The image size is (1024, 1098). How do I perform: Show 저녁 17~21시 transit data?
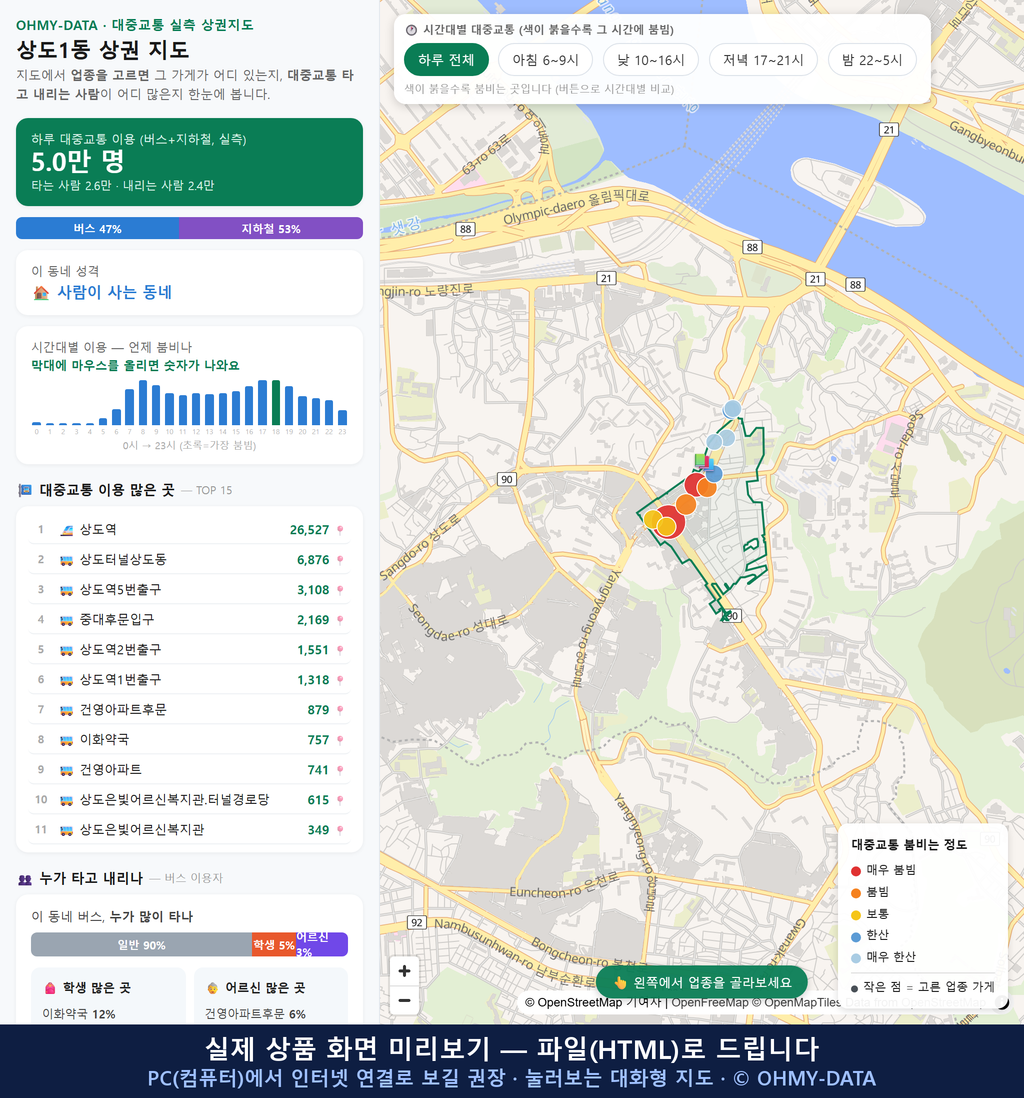(763, 60)
